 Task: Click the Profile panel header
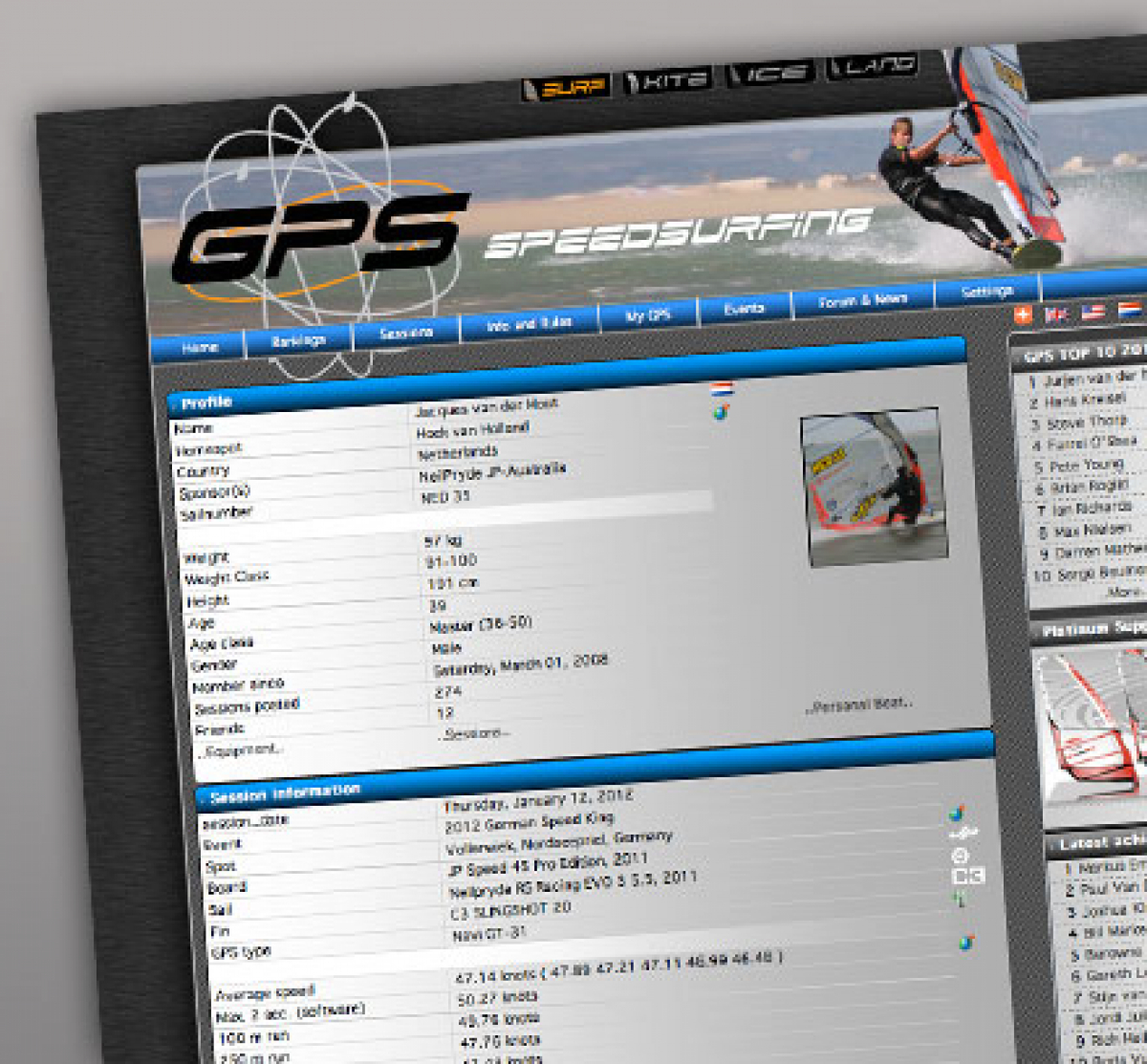[x=566, y=373]
